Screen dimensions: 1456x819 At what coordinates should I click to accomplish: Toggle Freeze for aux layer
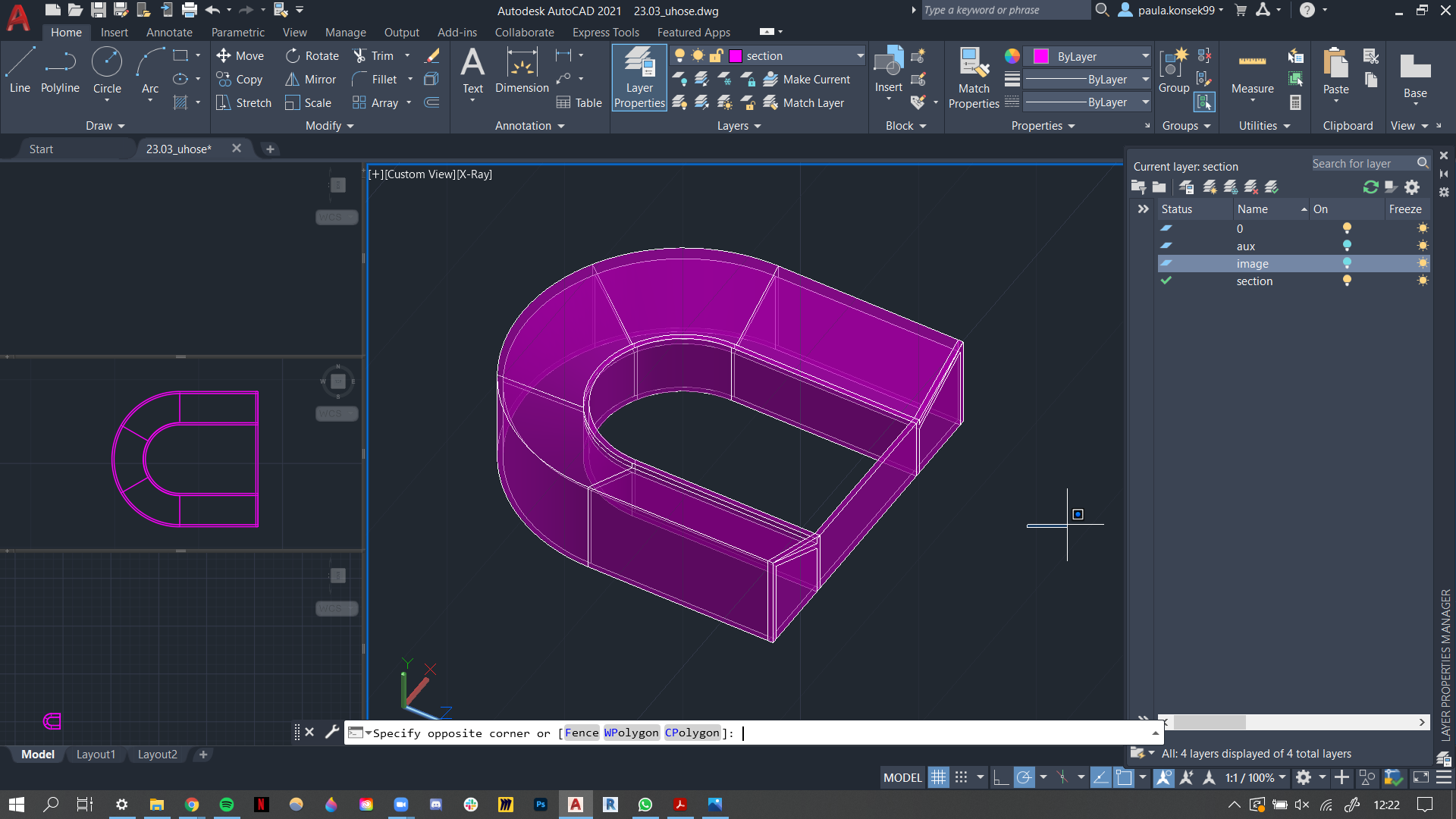(1423, 246)
